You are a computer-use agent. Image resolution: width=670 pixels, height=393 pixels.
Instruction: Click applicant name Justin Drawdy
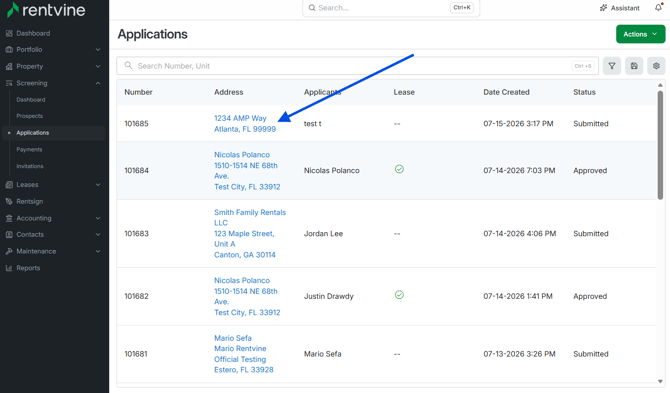coord(329,296)
